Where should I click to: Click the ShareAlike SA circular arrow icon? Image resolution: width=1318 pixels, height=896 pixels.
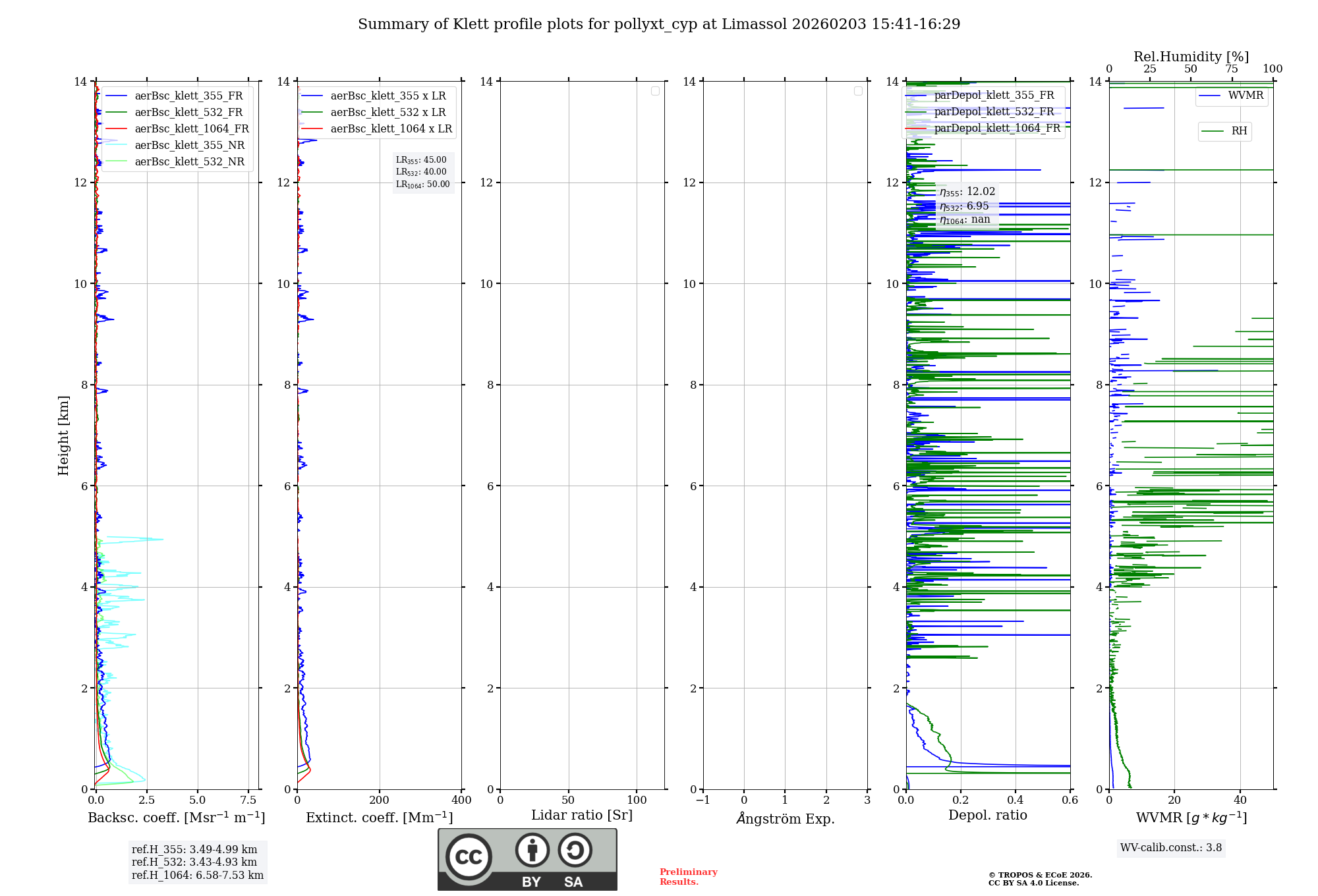click(575, 851)
